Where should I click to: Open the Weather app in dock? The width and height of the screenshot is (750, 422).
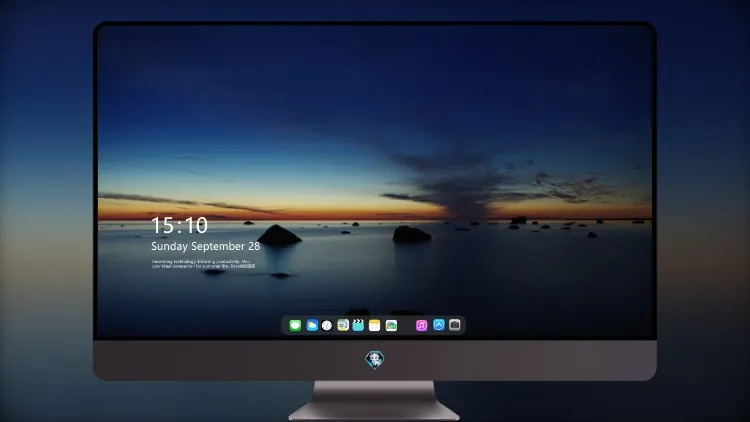click(x=312, y=325)
